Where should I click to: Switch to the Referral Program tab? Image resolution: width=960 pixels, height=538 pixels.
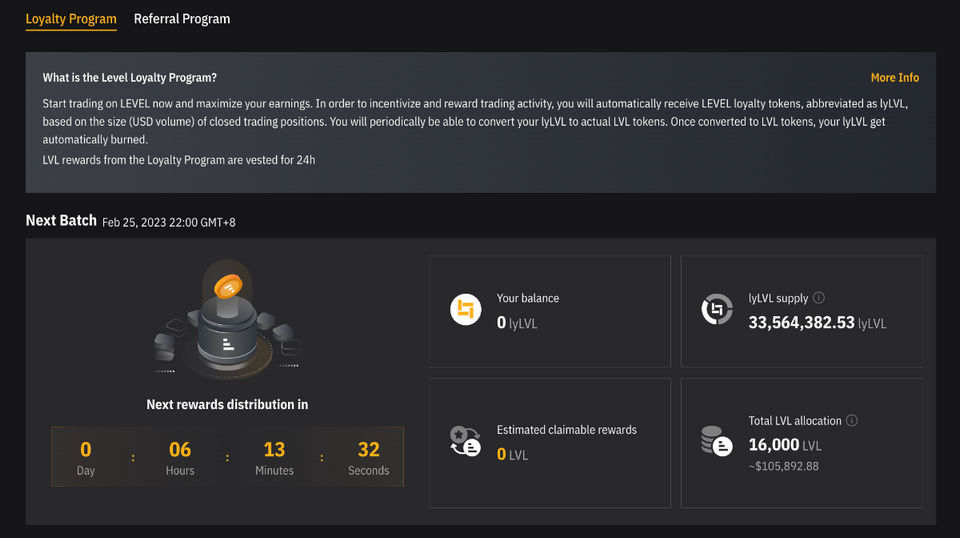182,19
